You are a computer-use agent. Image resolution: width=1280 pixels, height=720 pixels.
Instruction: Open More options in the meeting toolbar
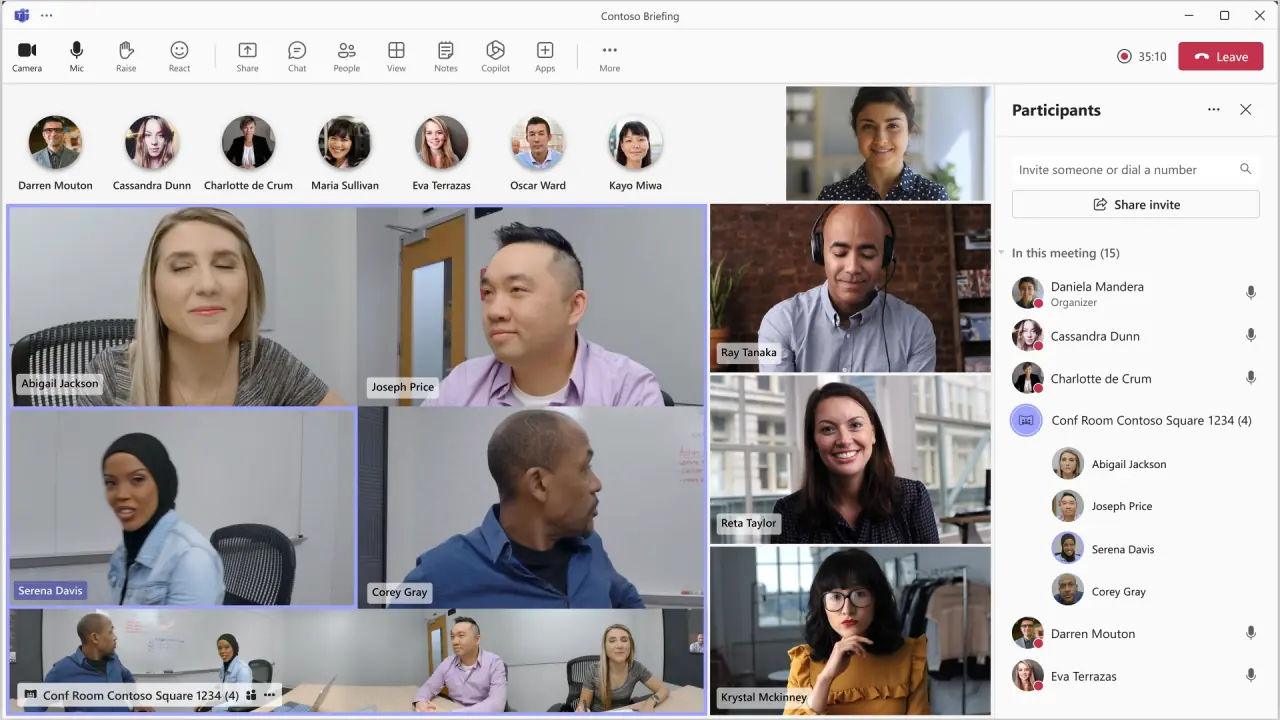click(609, 56)
